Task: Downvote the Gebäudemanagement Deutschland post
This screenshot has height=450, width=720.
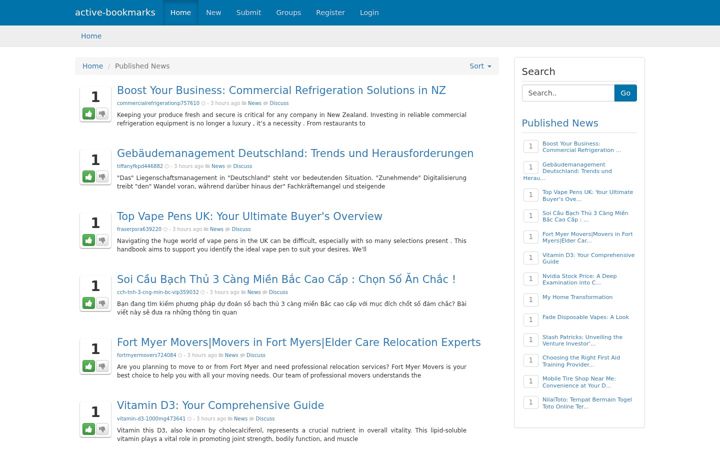Action: pos(102,177)
